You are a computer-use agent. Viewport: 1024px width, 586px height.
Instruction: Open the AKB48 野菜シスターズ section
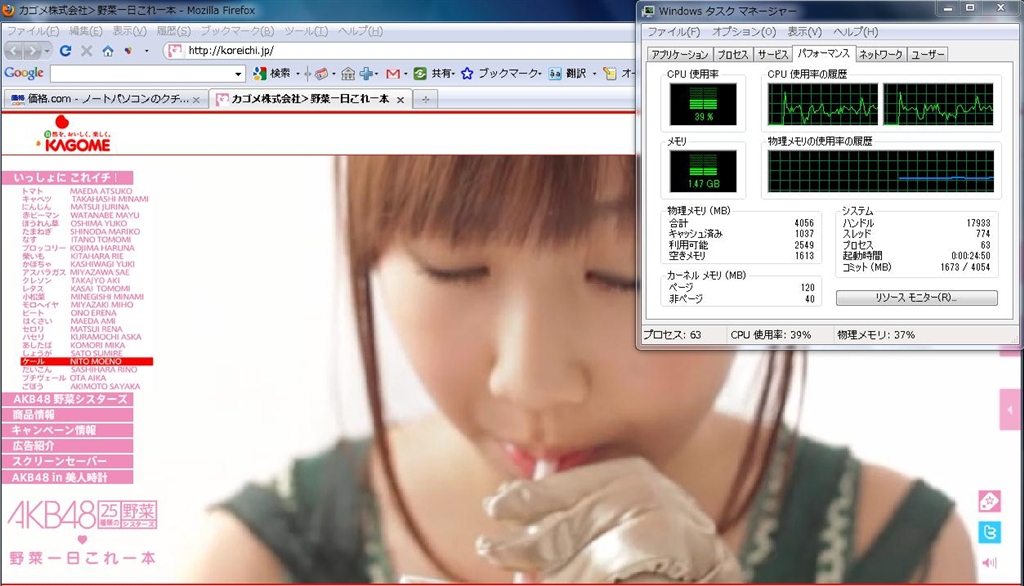click(x=67, y=399)
